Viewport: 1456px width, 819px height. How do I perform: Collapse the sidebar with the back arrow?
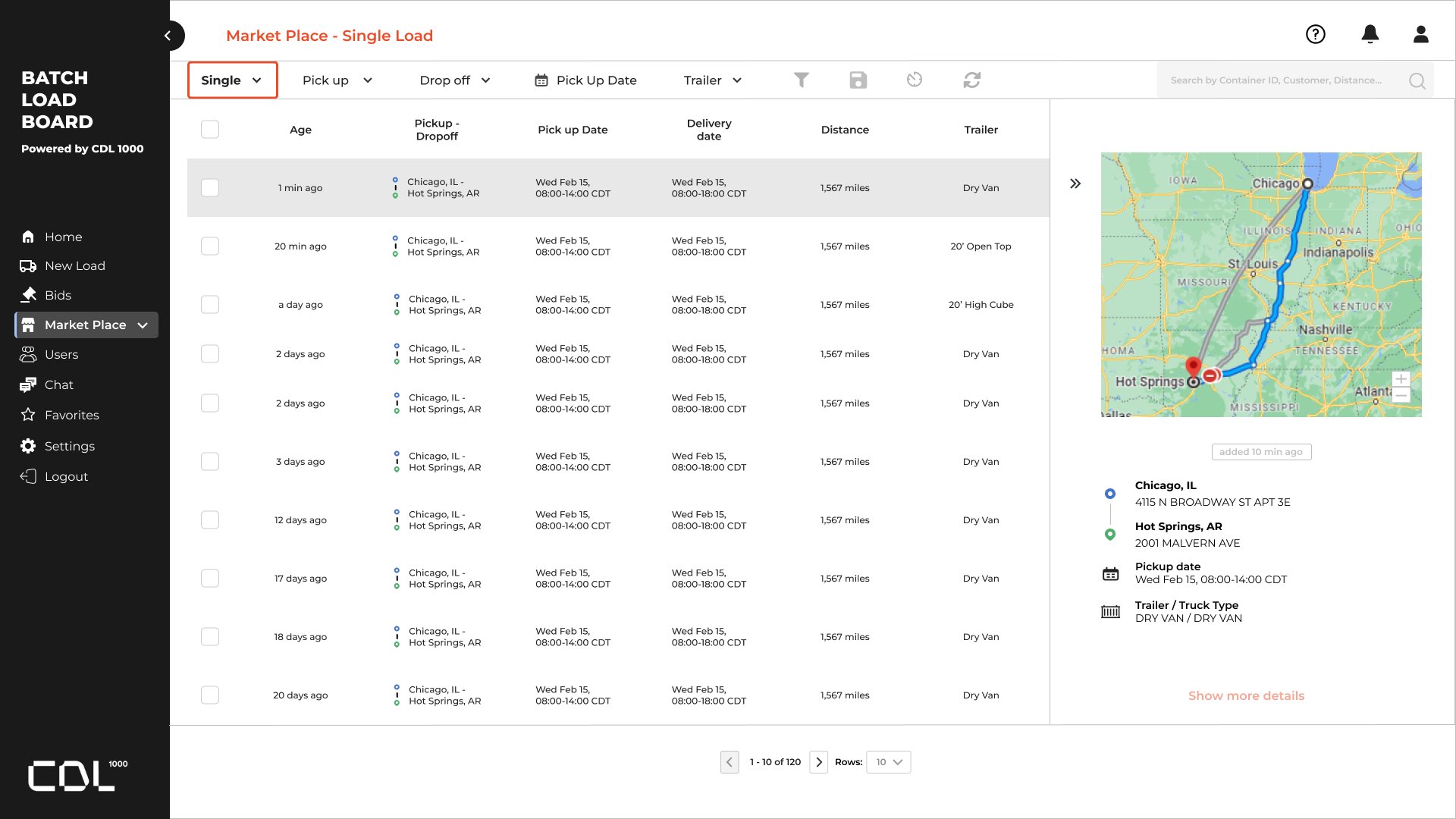click(168, 36)
